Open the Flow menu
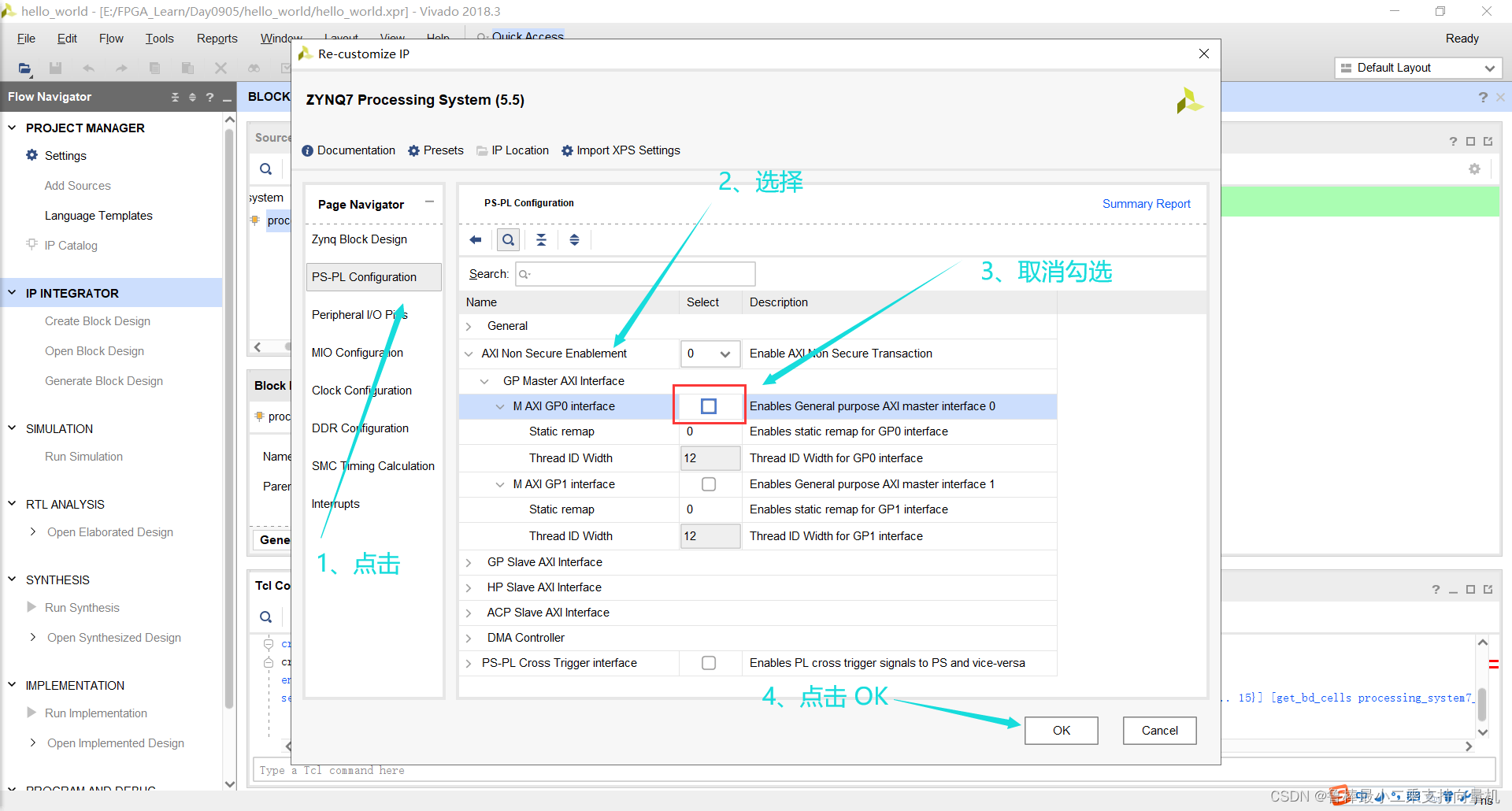 tap(111, 39)
